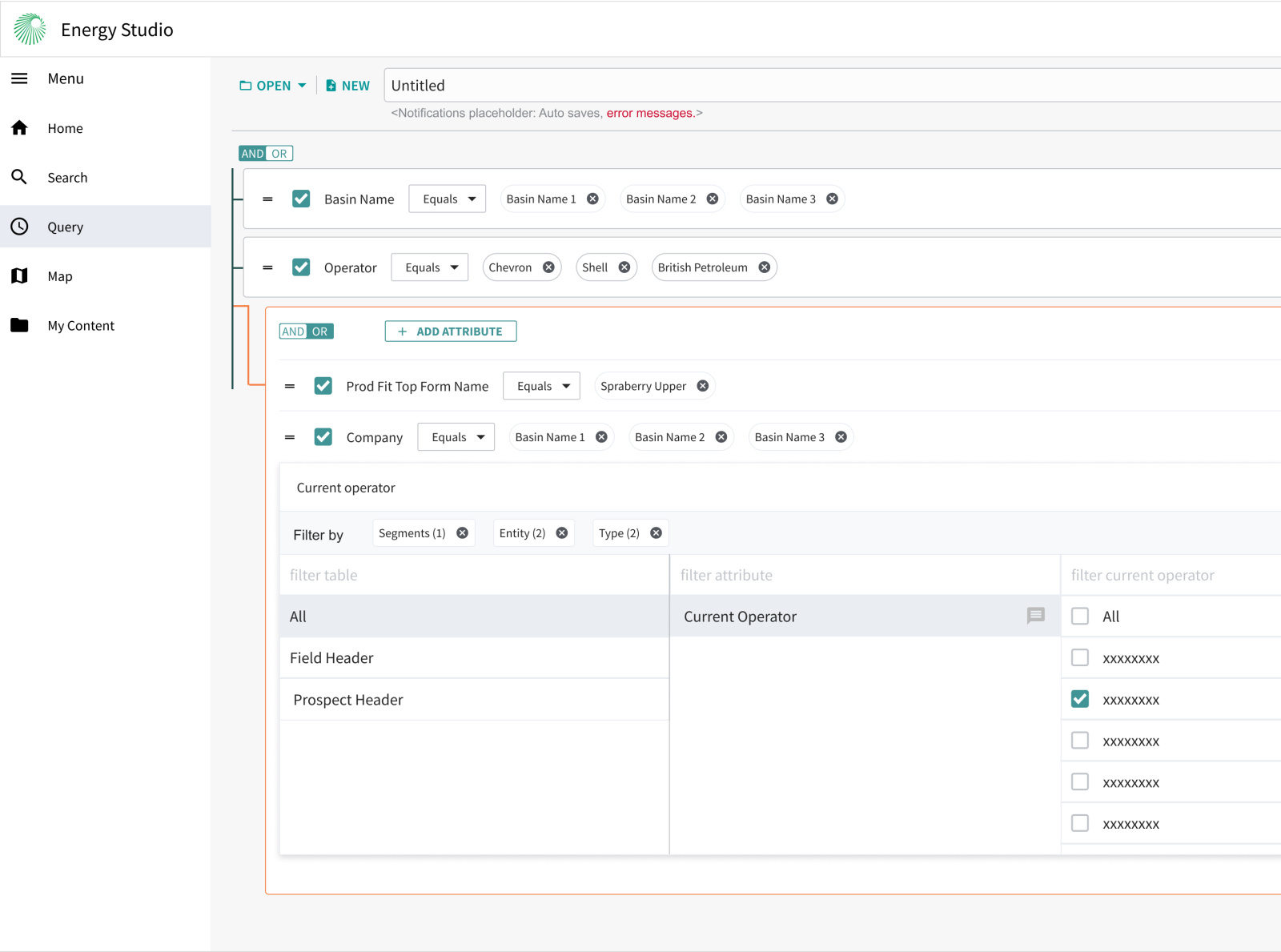Remove the Chevron operator chip

tap(548, 267)
